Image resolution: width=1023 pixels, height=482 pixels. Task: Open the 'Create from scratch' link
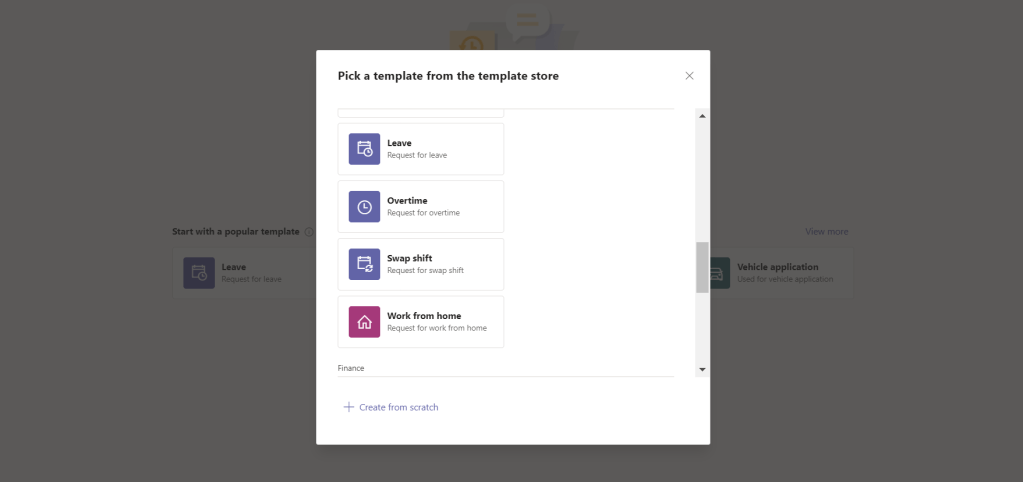point(398,407)
